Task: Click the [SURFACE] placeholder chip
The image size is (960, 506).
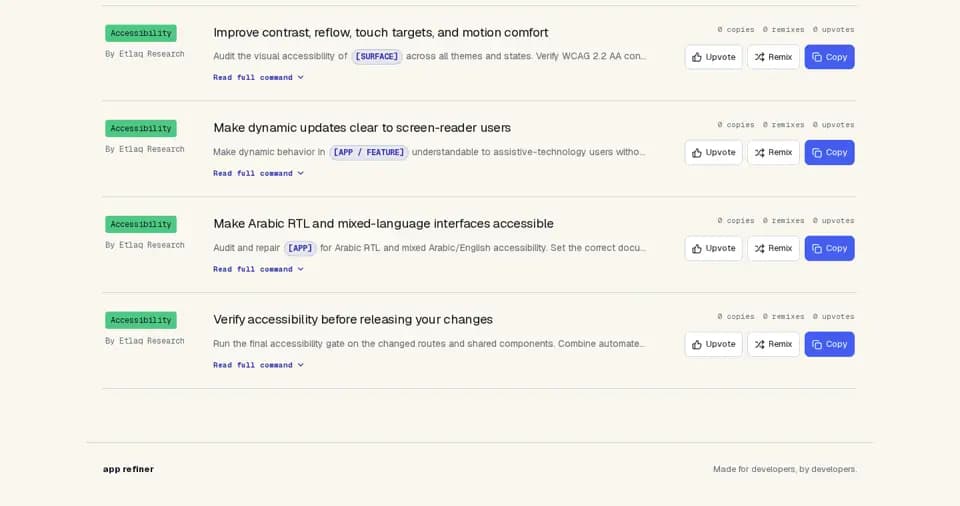Action: 377,56
